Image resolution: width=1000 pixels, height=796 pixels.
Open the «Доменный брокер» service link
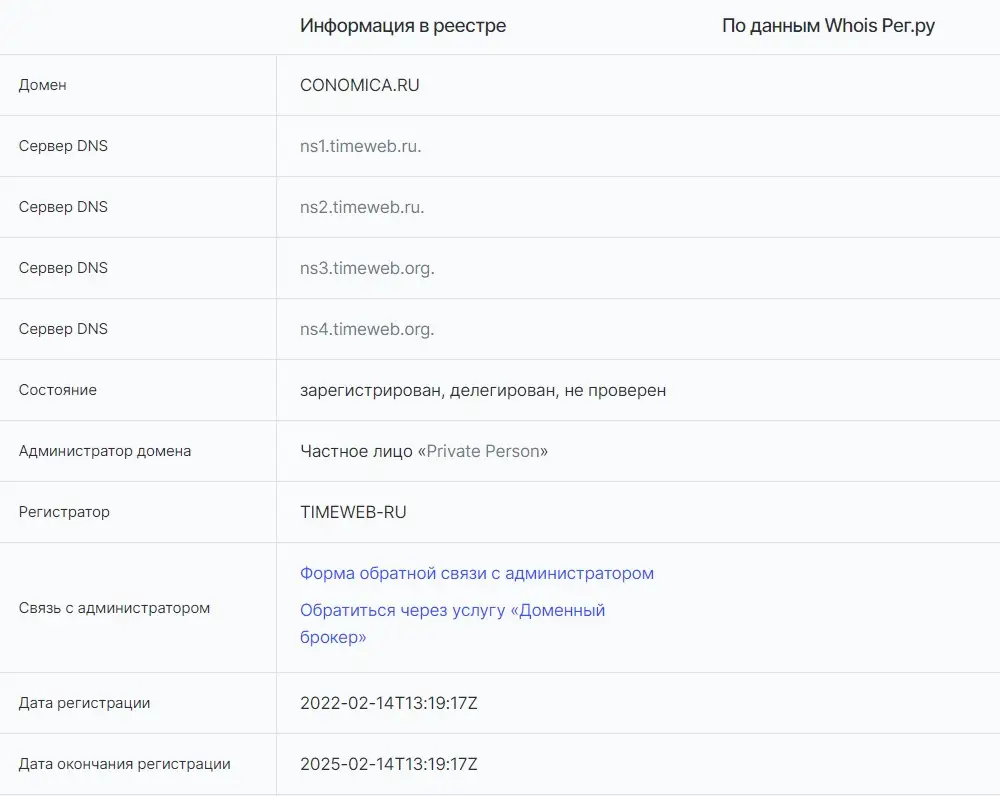click(x=452, y=623)
